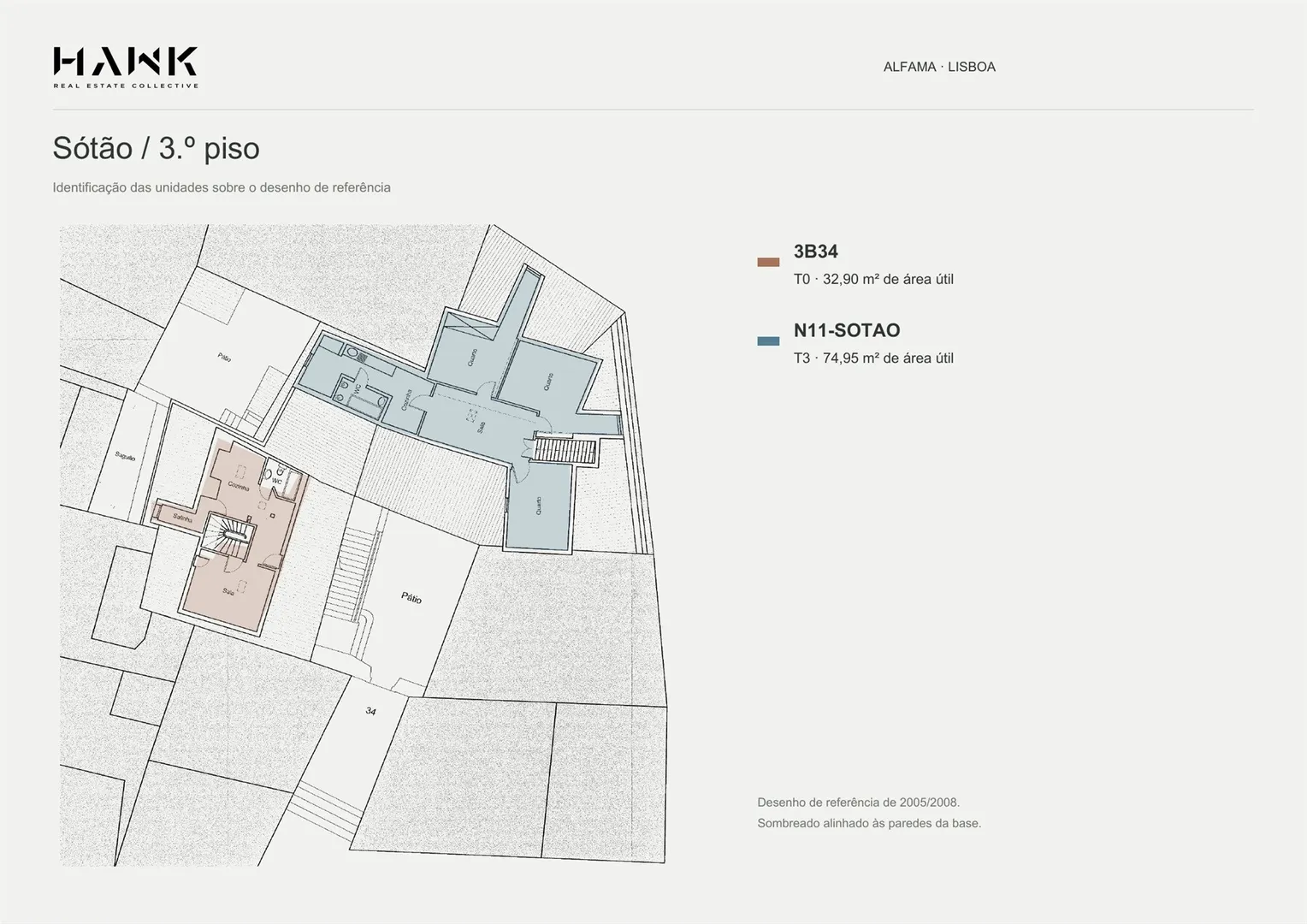Click the 'Cozinha' label in the brown unit
The width and height of the screenshot is (1307, 924).
[239, 487]
